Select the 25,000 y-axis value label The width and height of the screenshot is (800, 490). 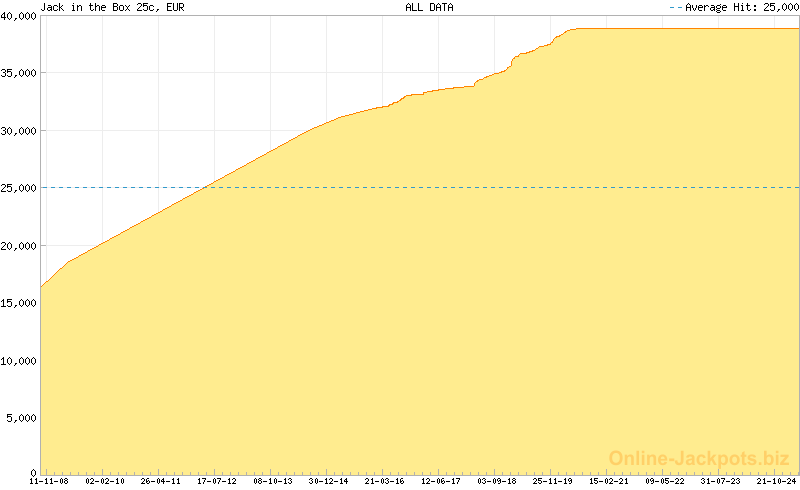pos(19,188)
